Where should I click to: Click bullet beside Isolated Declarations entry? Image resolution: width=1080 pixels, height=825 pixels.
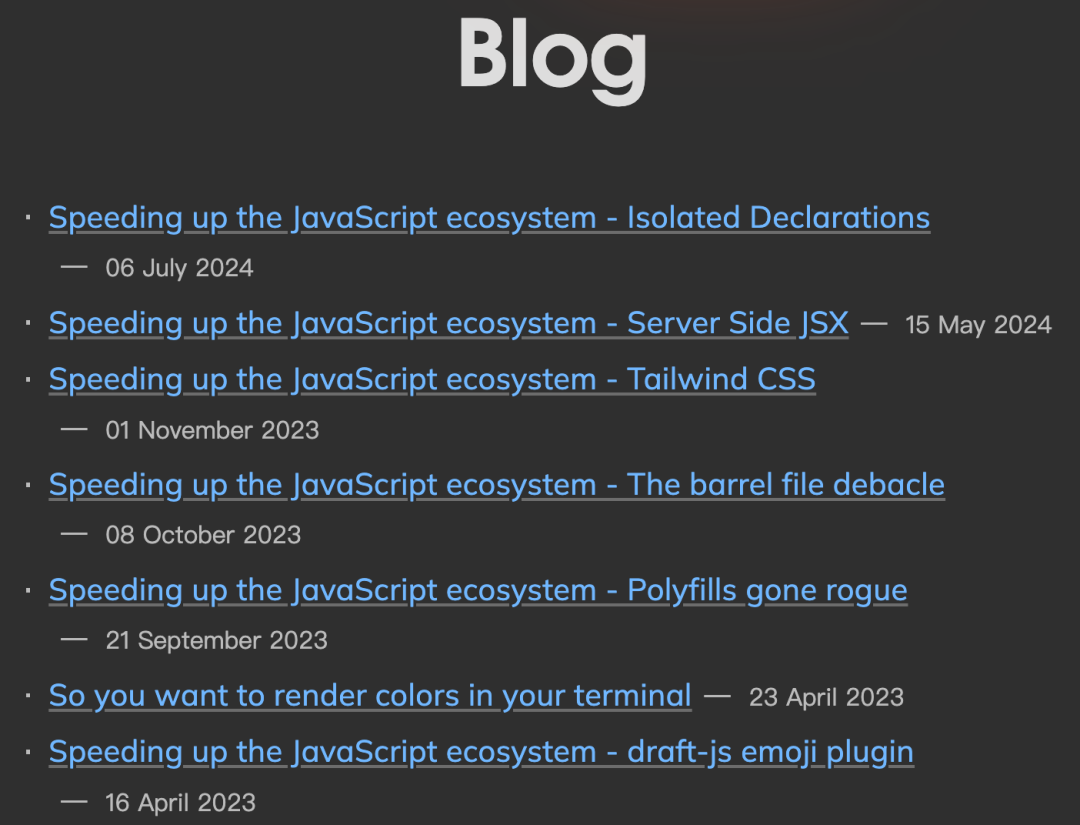click(28, 218)
